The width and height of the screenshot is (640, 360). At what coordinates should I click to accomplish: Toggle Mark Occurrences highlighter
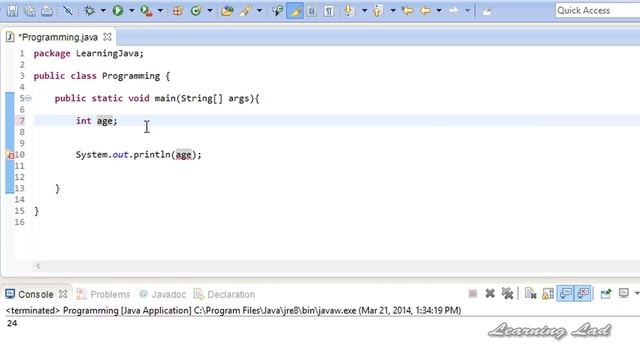295,11
